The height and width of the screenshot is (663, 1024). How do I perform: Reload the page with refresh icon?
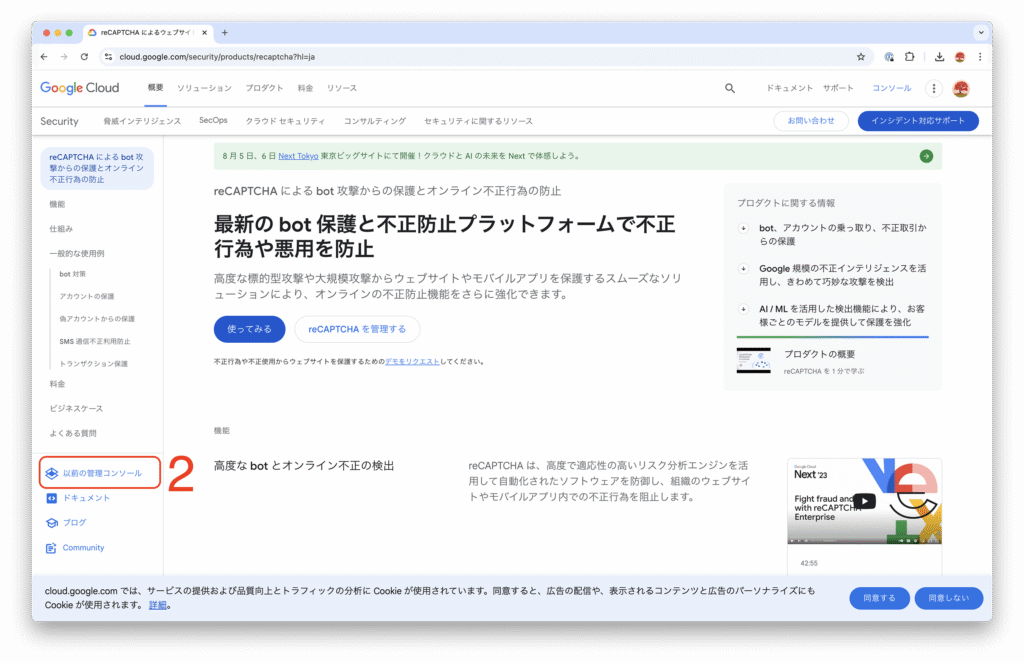[84, 57]
